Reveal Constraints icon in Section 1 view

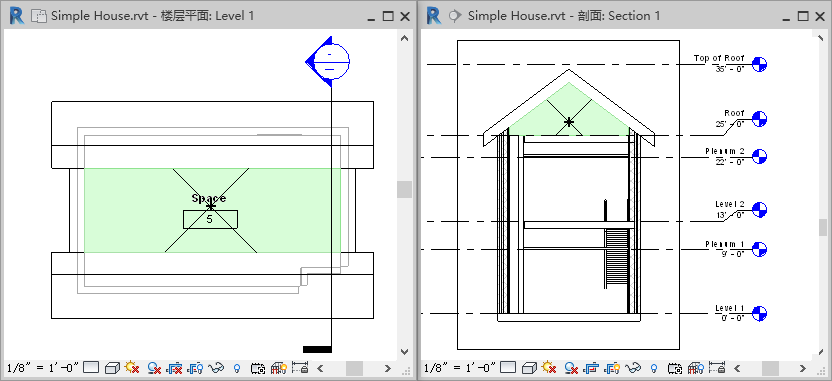click(717, 367)
